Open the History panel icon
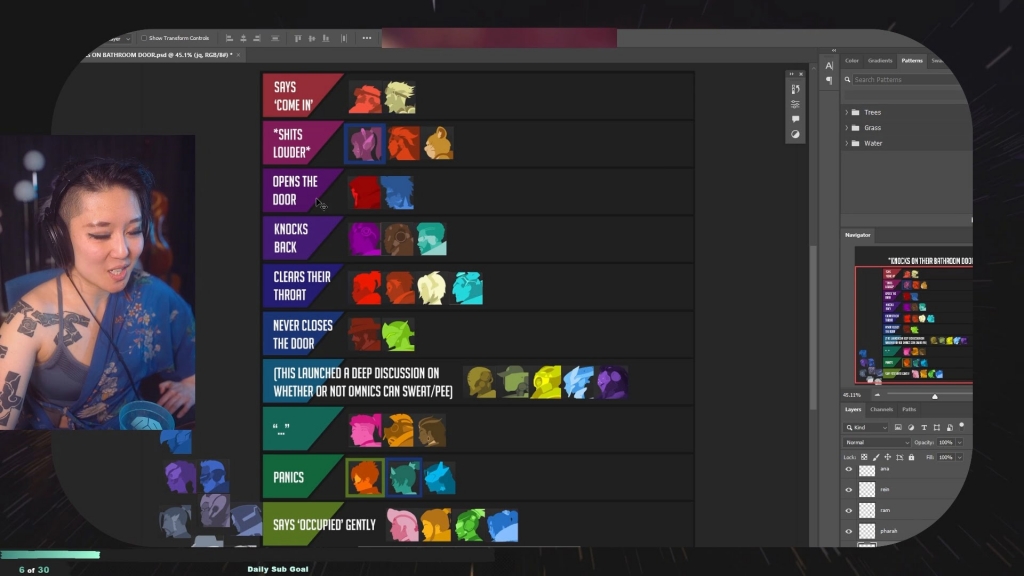Viewport: 1024px width, 576px height. [x=795, y=89]
